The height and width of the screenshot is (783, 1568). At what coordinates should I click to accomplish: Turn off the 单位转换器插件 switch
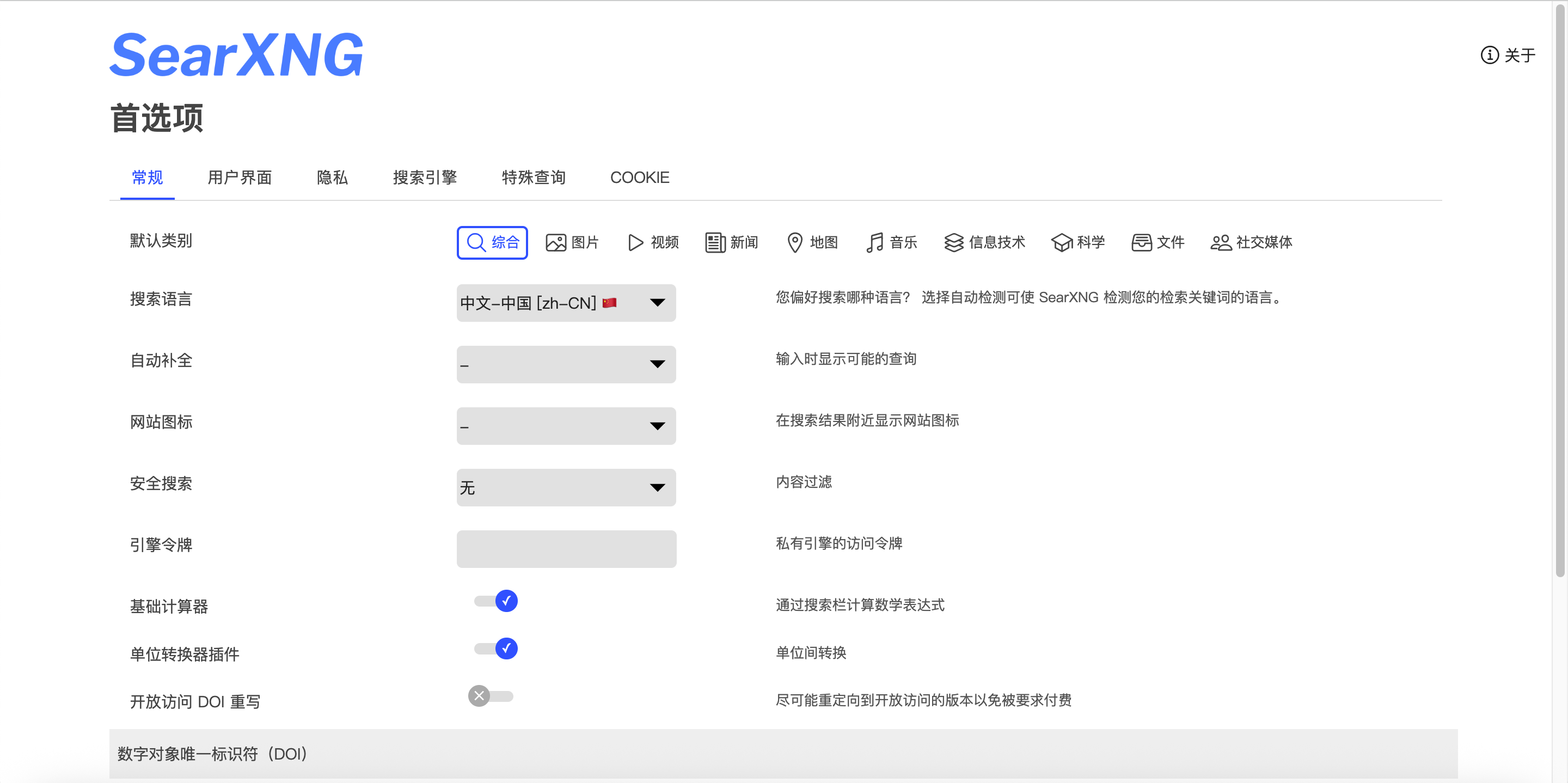[x=495, y=649]
